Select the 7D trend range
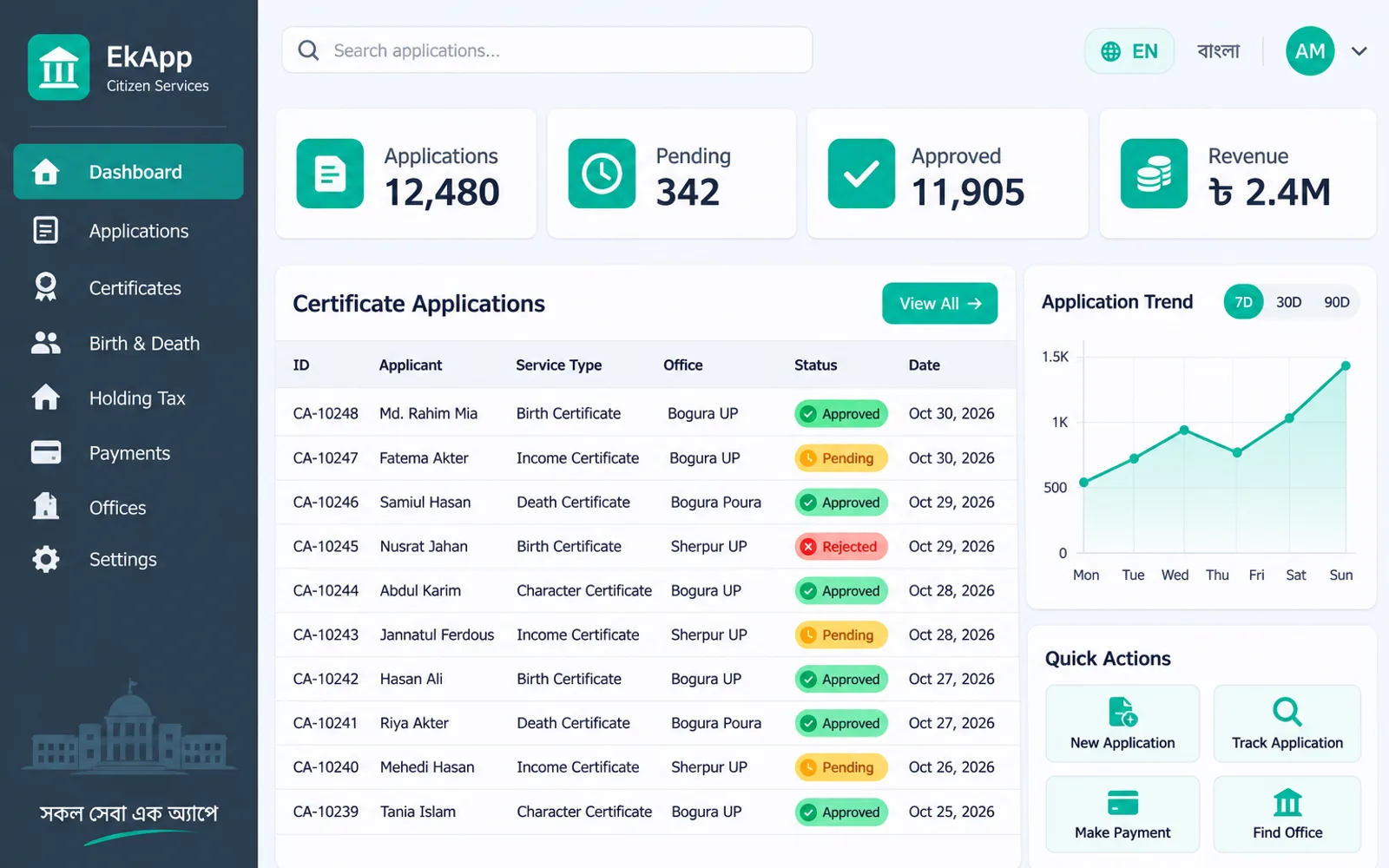Image resolution: width=1389 pixels, height=868 pixels. 1243,302
